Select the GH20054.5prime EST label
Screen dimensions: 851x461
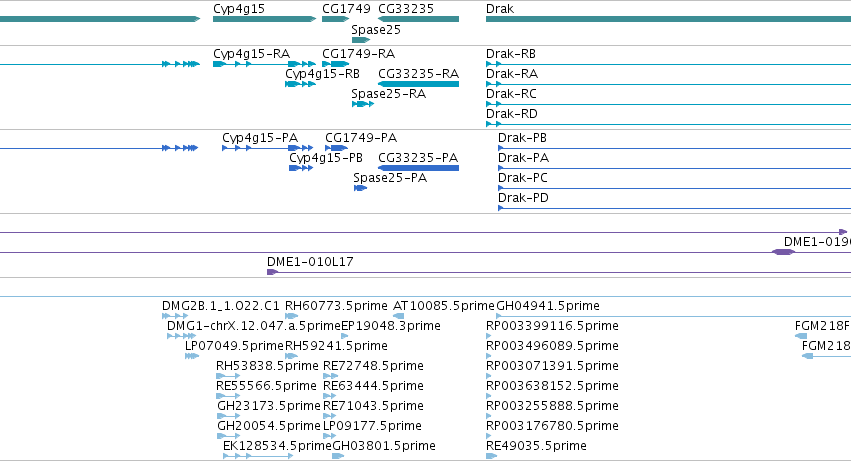pyautogui.click(x=269, y=427)
